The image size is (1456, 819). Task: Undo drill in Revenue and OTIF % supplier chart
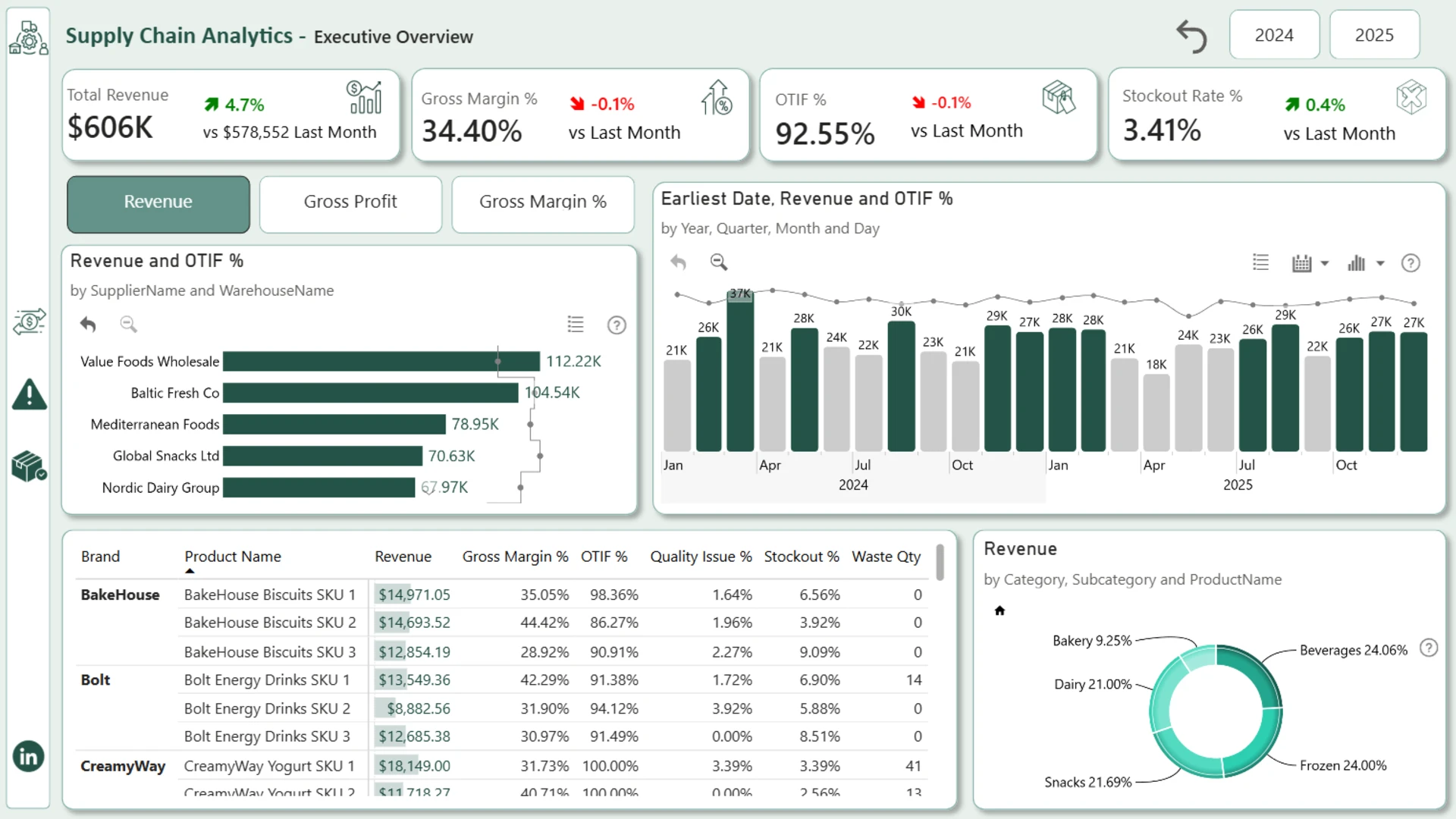88,325
